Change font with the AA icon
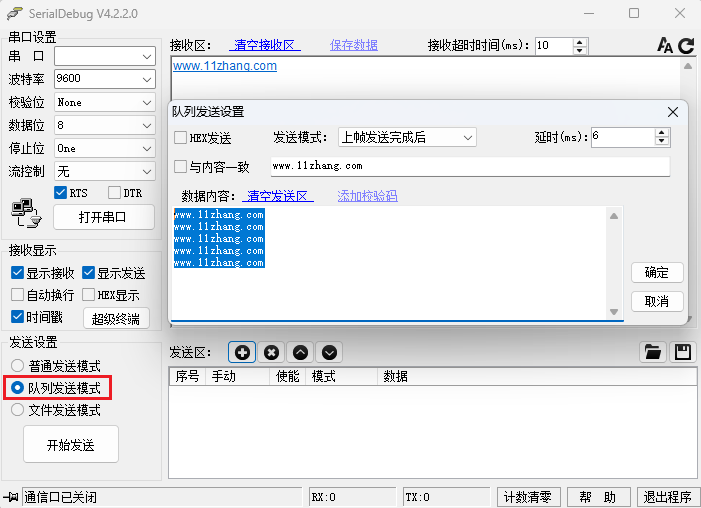 665,45
